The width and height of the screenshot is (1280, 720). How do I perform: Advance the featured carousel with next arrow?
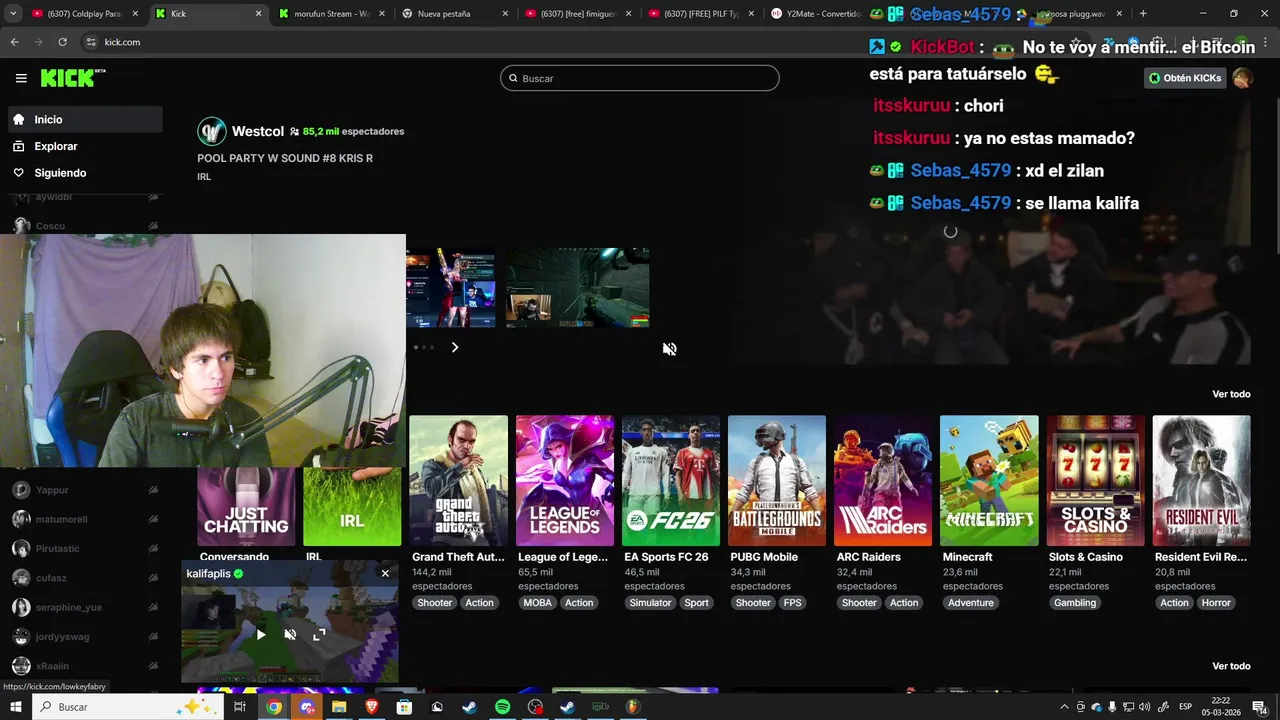tap(454, 347)
